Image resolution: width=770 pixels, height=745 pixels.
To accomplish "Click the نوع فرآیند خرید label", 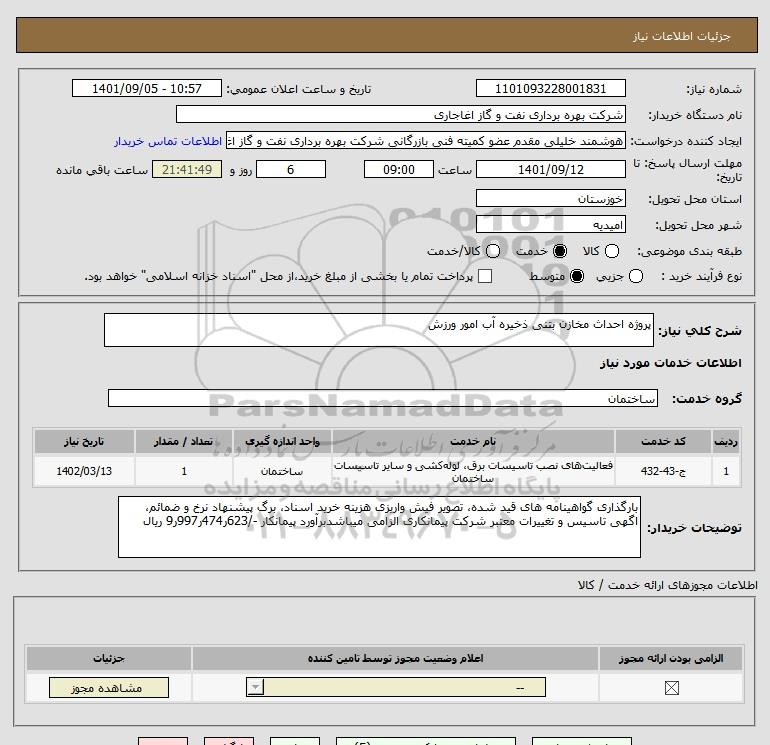I will 701,276.
